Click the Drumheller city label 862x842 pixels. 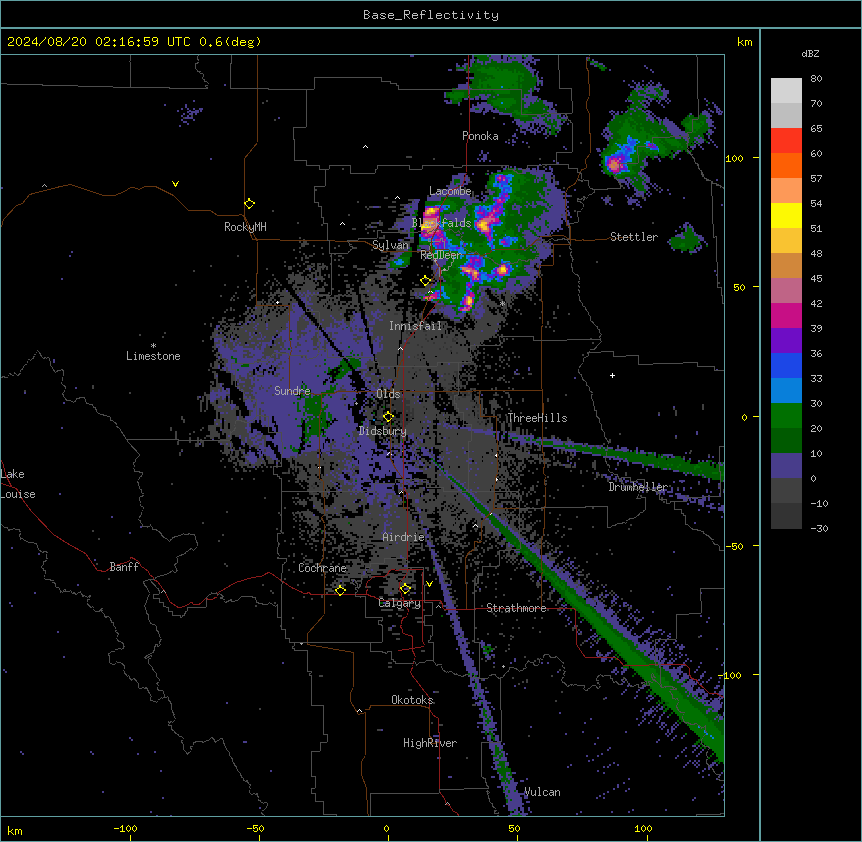pos(638,487)
